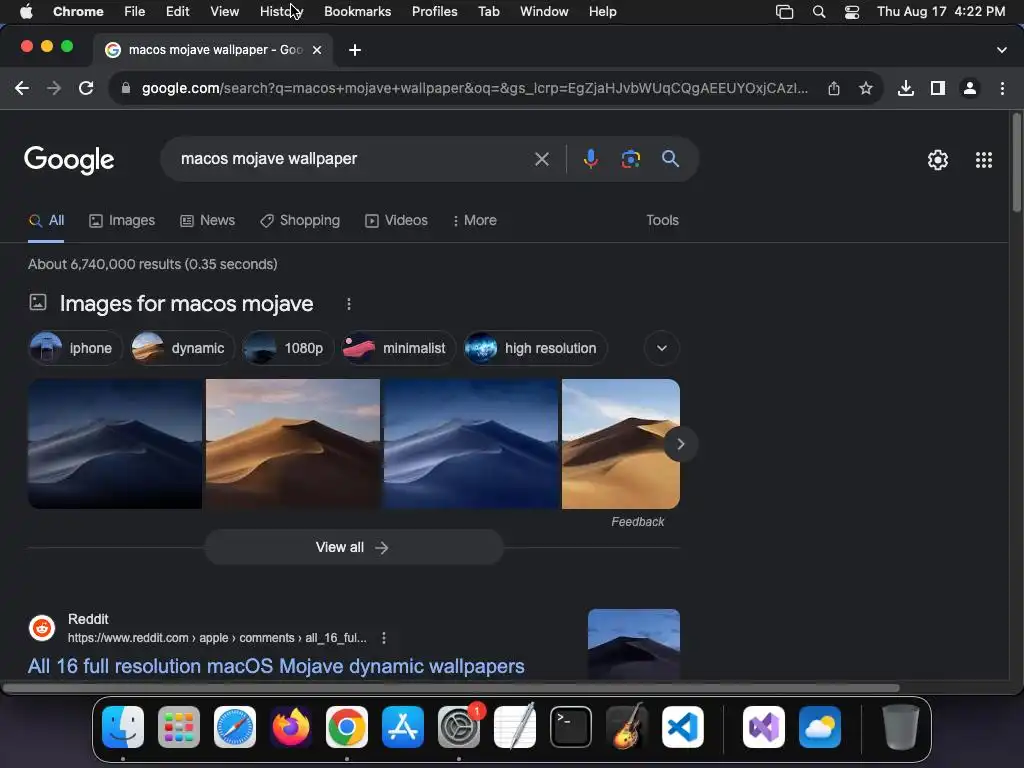This screenshot has width=1024, height=768.
Task: Click the vertical page scrollbar
Action: coord(1017,163)
